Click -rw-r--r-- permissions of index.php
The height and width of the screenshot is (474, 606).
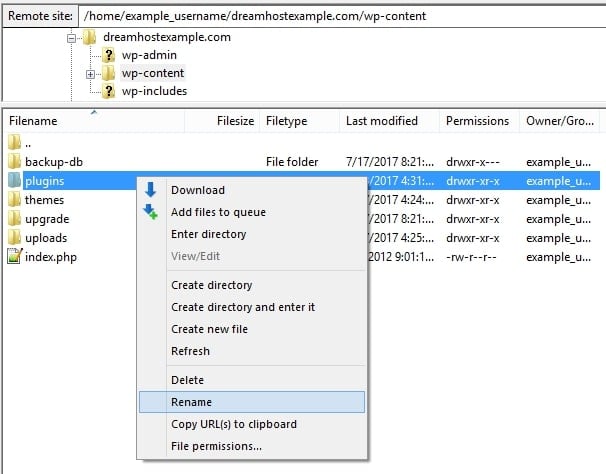pyautogui.click(x=471, y=257)
